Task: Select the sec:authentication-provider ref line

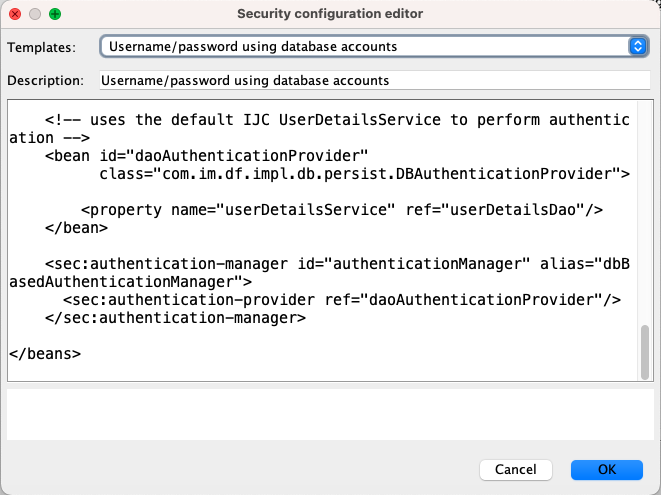Action: pyautogui.click(x=342, y=300)
